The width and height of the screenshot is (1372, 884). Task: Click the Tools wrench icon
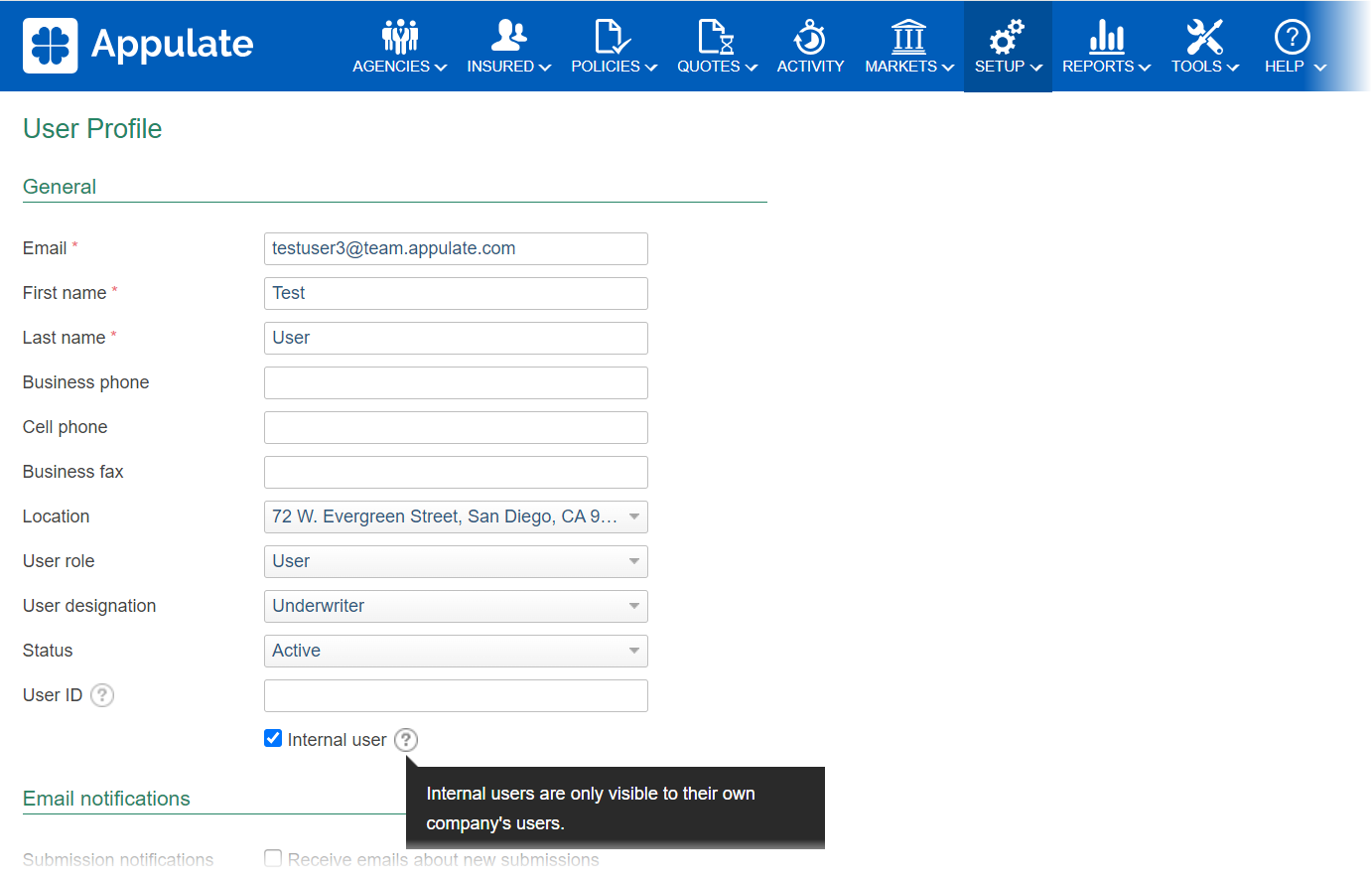point(1204,37)
